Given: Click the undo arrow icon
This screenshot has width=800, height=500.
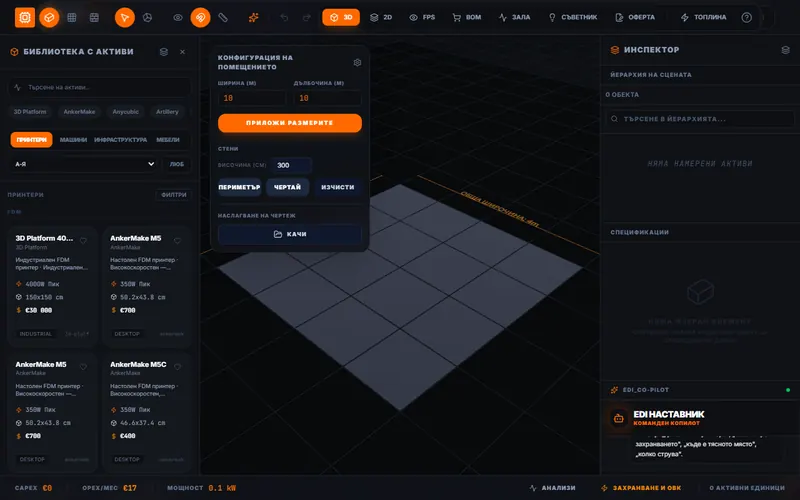Looking at the screenshot, I should tap(284, 17).
